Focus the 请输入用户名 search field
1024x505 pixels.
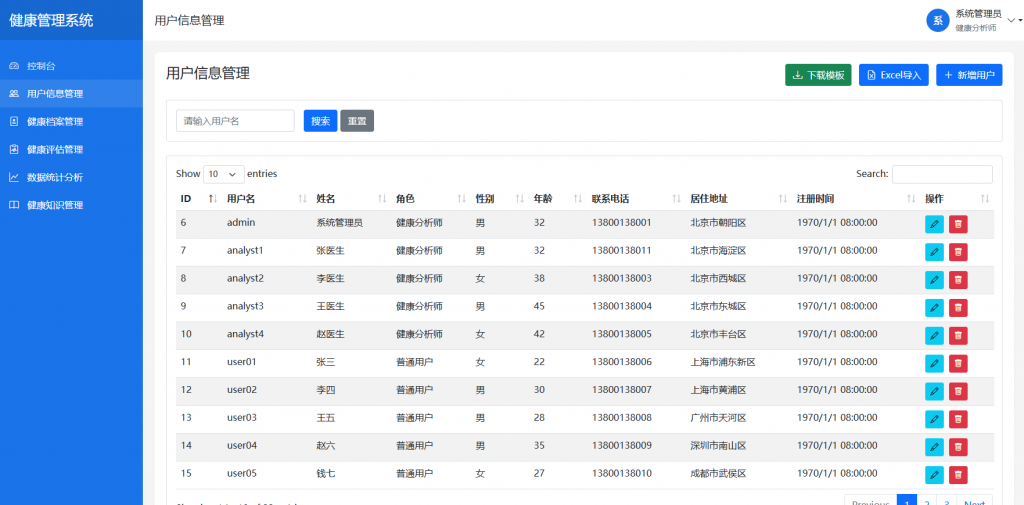pyautogui.click(x=235, y=121)
